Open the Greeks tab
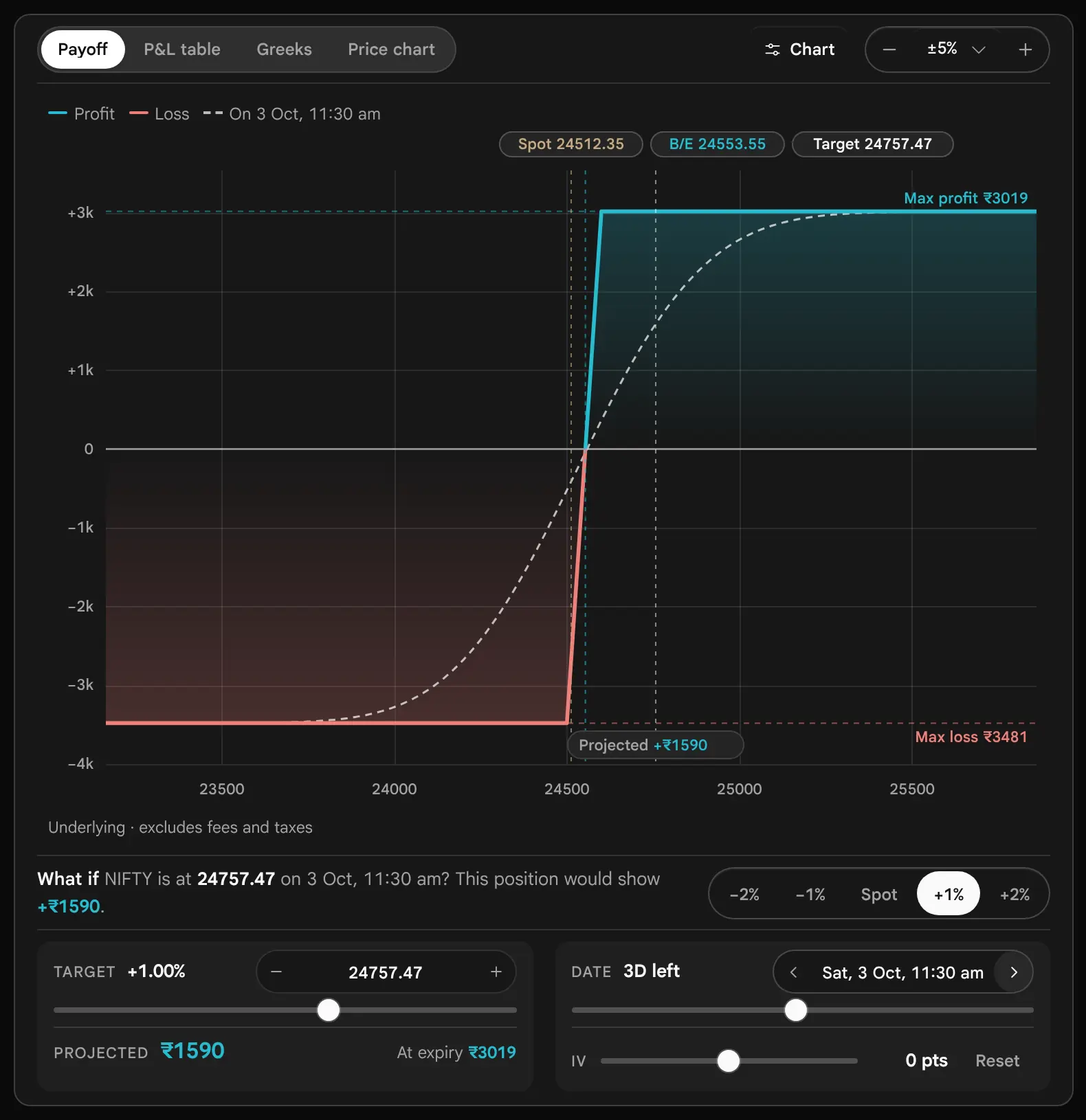This screenshot has height=1120, width=1086. [284, 49]
